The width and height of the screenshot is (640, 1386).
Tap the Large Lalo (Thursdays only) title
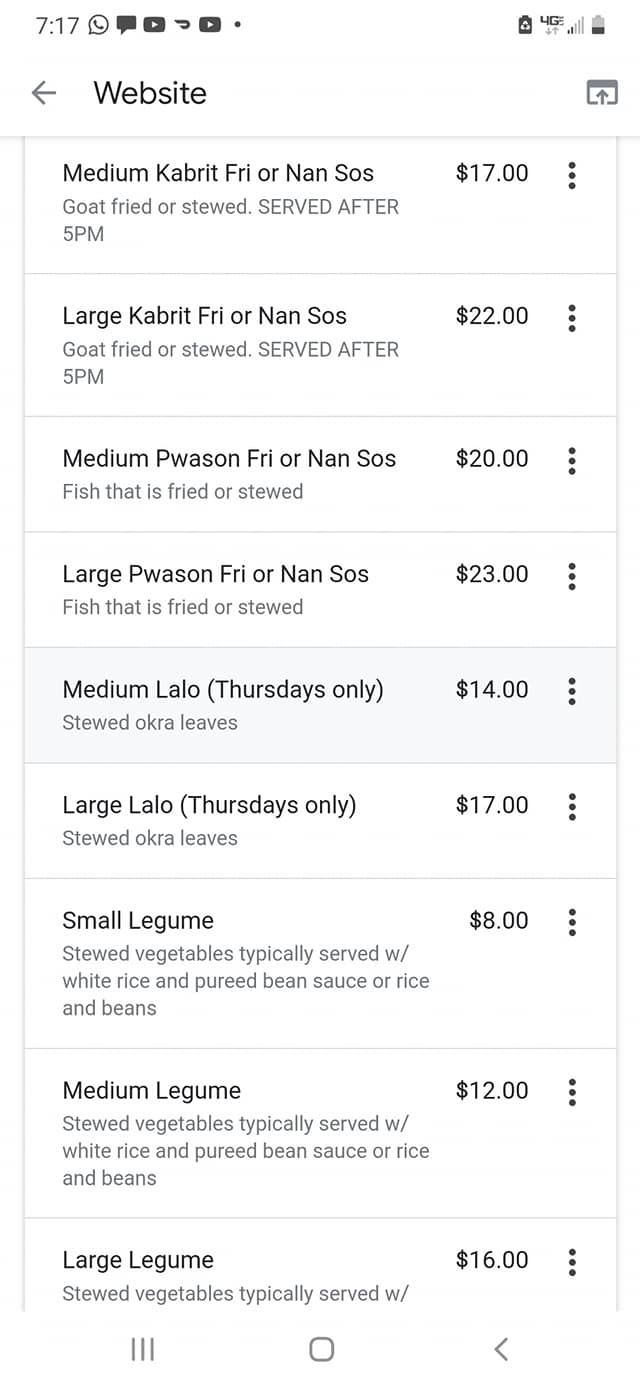[x=209, y=805]
